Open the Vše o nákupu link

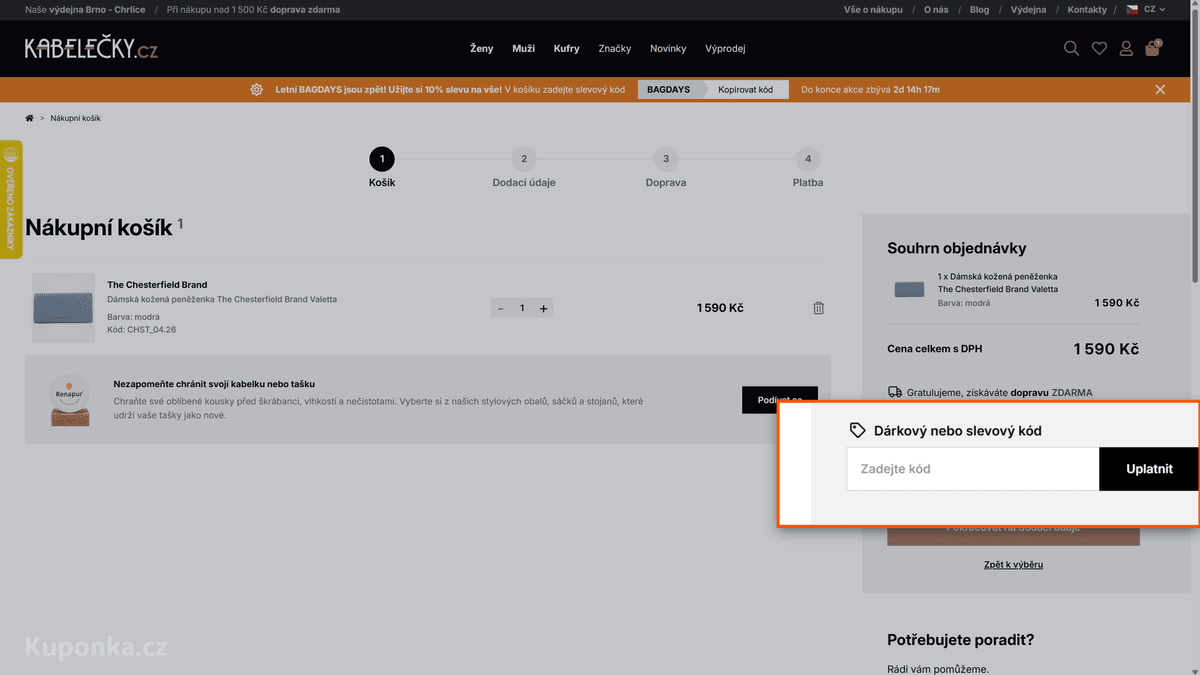pos(873,9)
